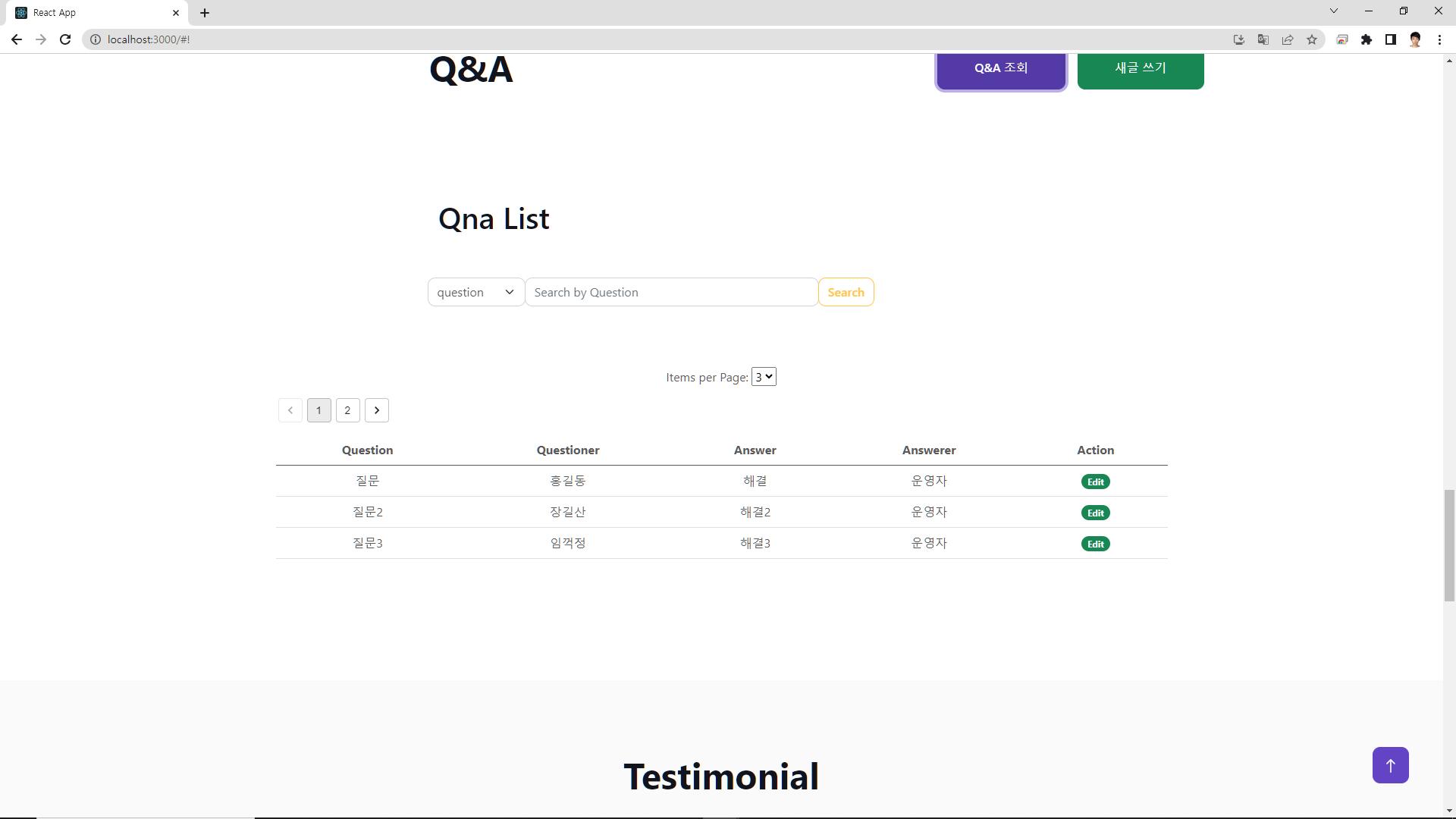The image size is (1456, 819).
Task: Go to next page with right chevron
Action: pos(377,410)
